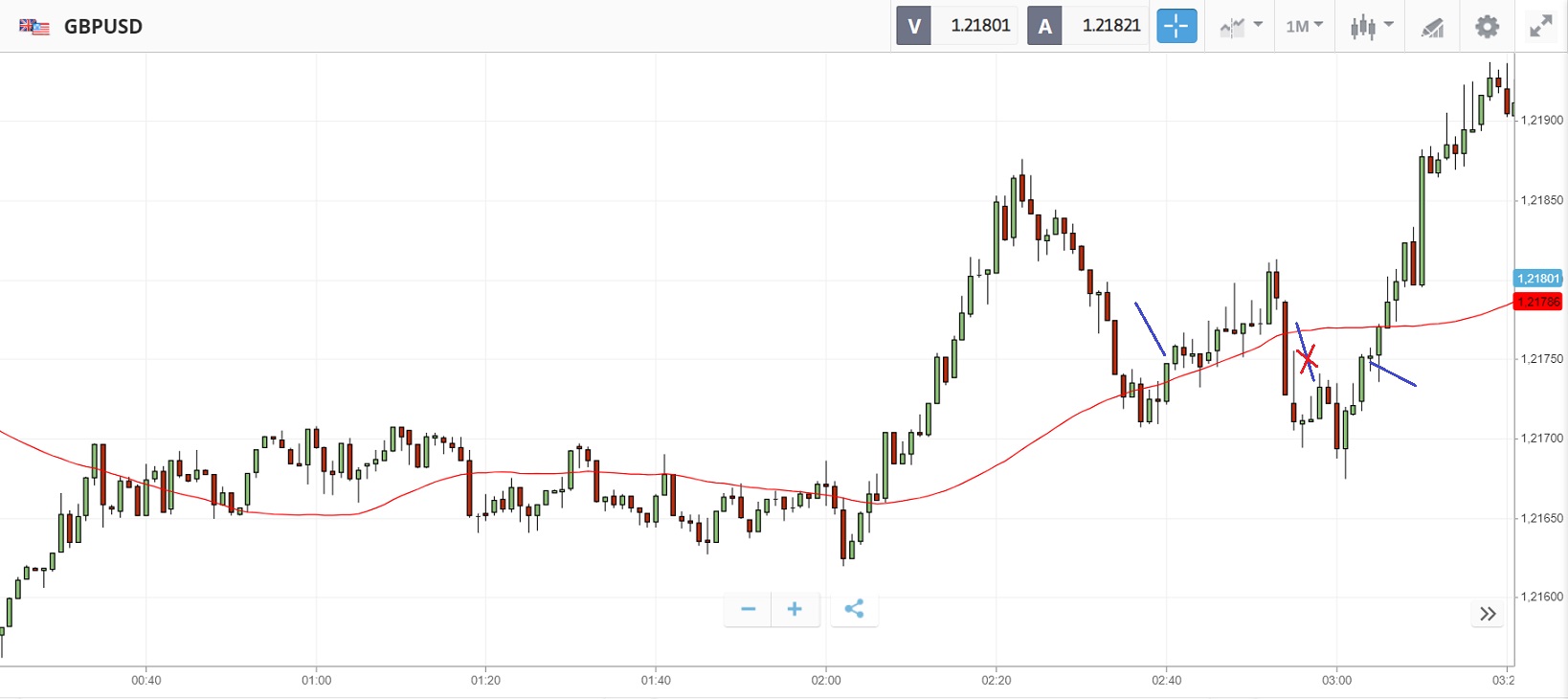1568x699 pixels.
Task: Click the 1,21850 price axis label
Action: [1542, 200]
